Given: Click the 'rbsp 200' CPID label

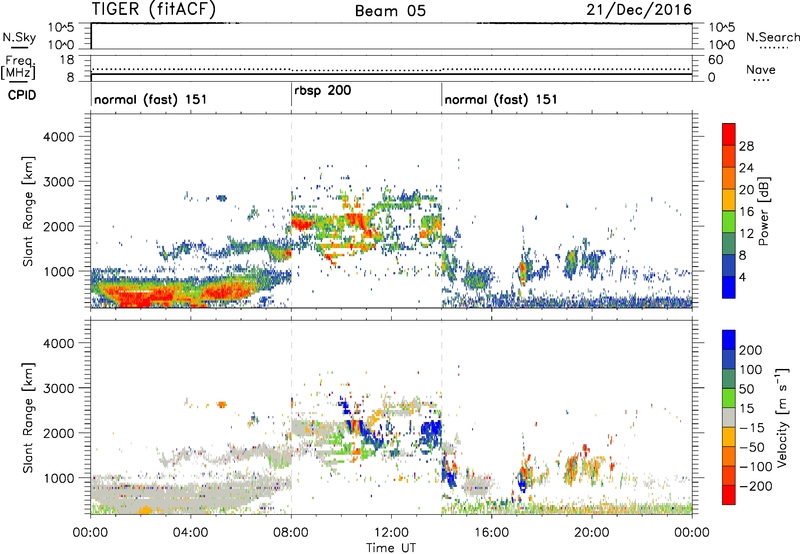Looking at the screenshot, I should coord(322,90).
